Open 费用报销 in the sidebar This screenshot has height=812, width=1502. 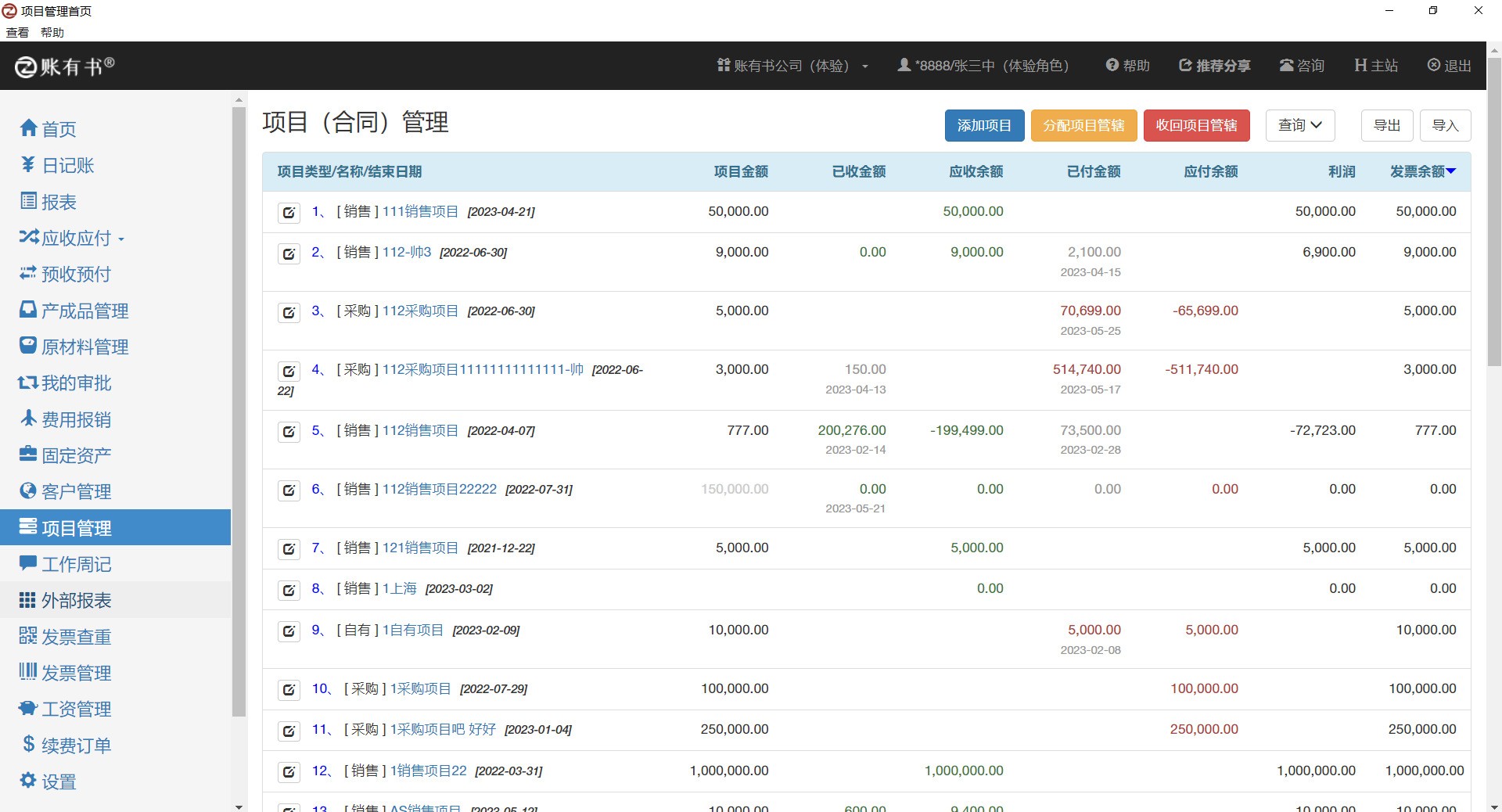[66, 419]
